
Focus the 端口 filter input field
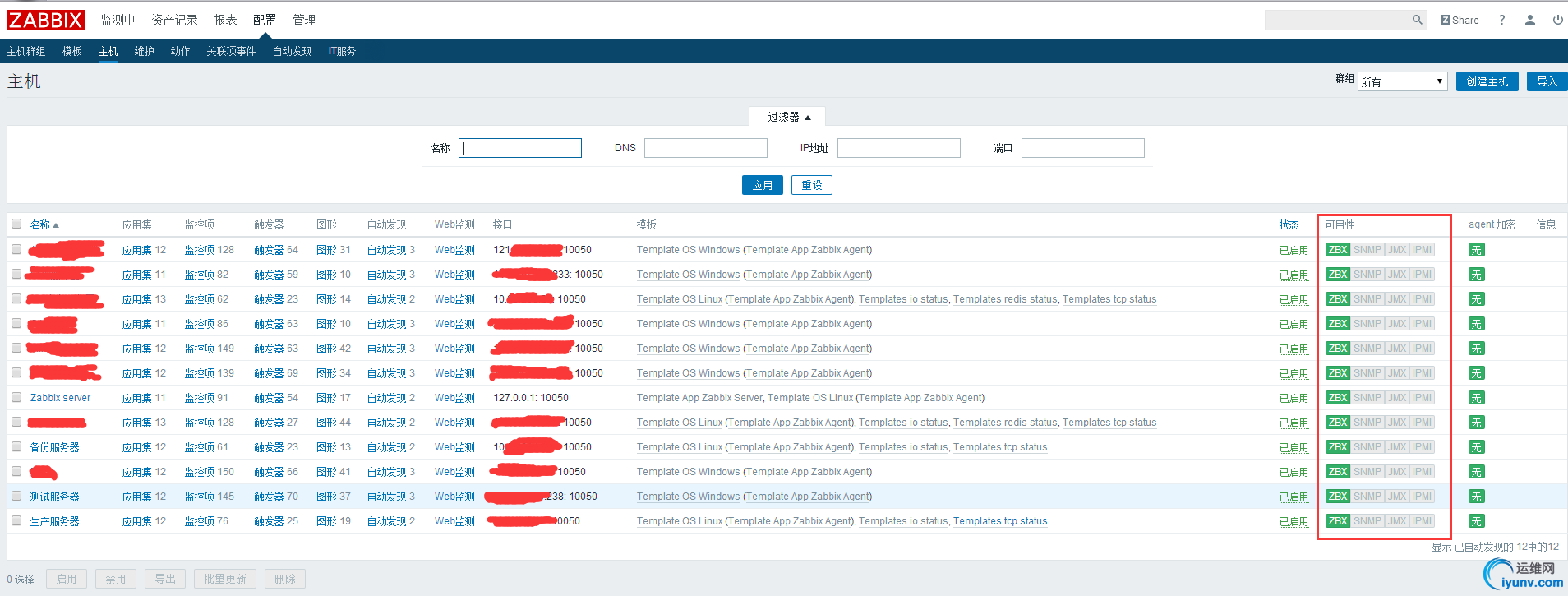1083,148
